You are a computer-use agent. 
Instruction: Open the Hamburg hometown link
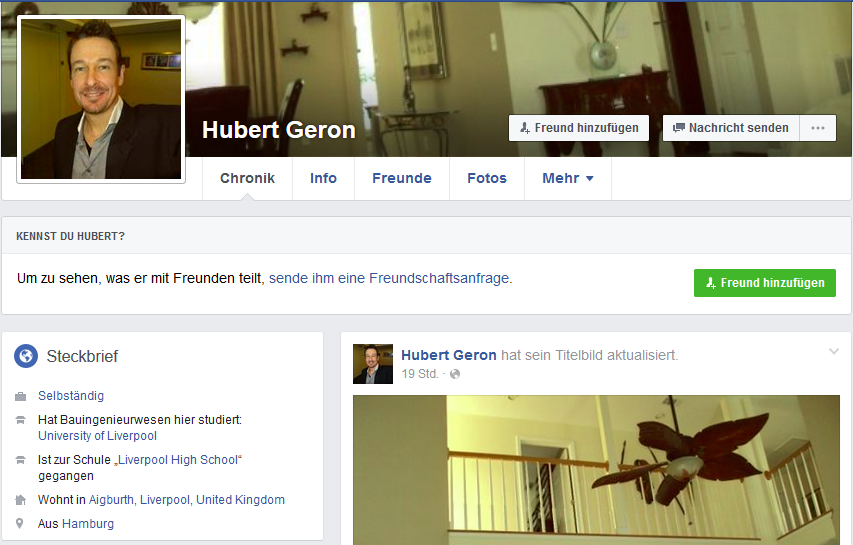pyautogui.click(x=88, y=524)
